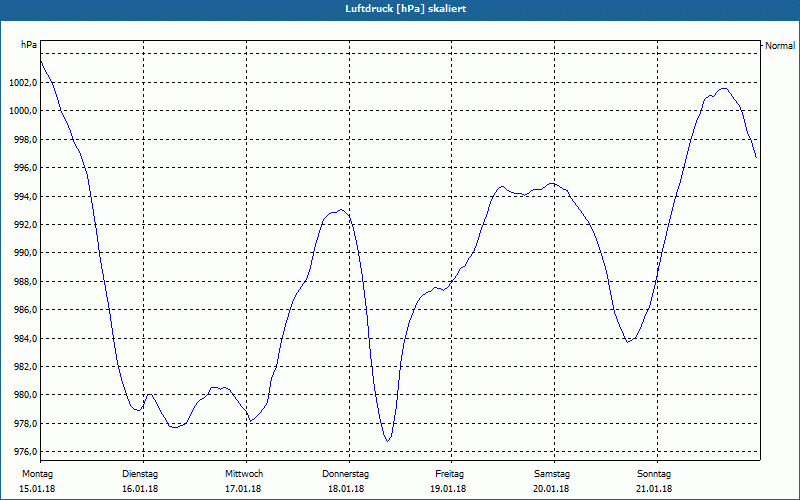Click the 994,0 axis value
800x500 pixels.
click(26, 196)
